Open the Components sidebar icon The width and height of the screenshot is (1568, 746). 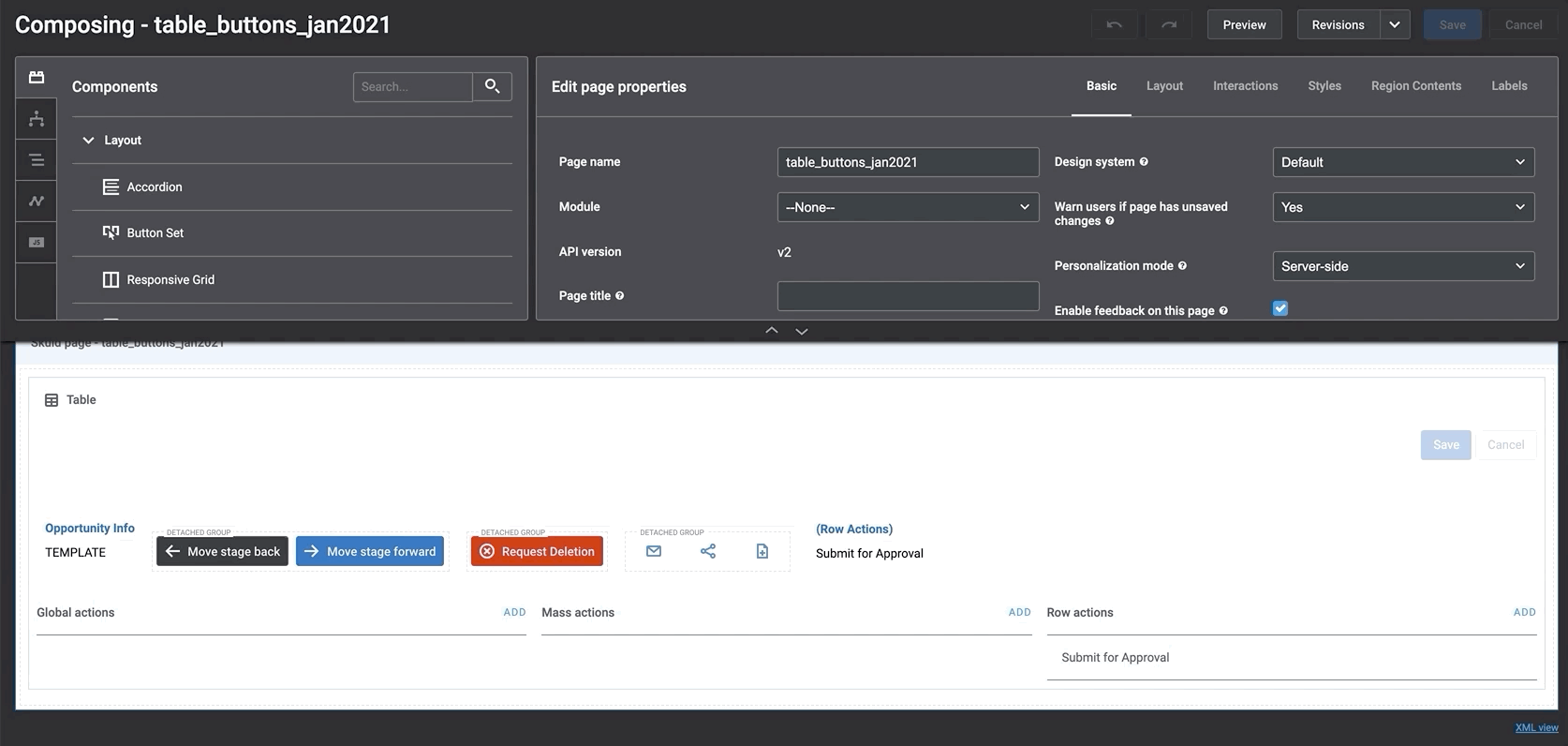click(x=37, y=77)
